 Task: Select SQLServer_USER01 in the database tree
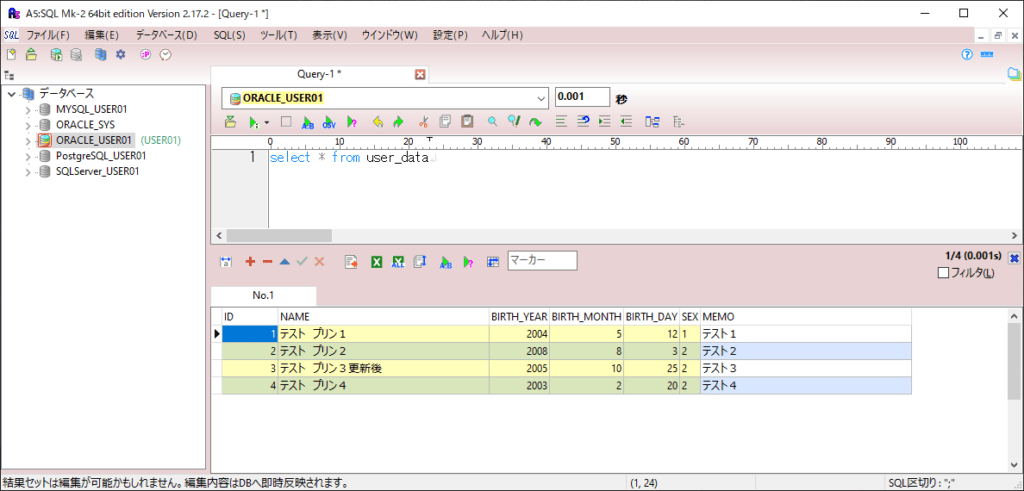click(97, 171)
